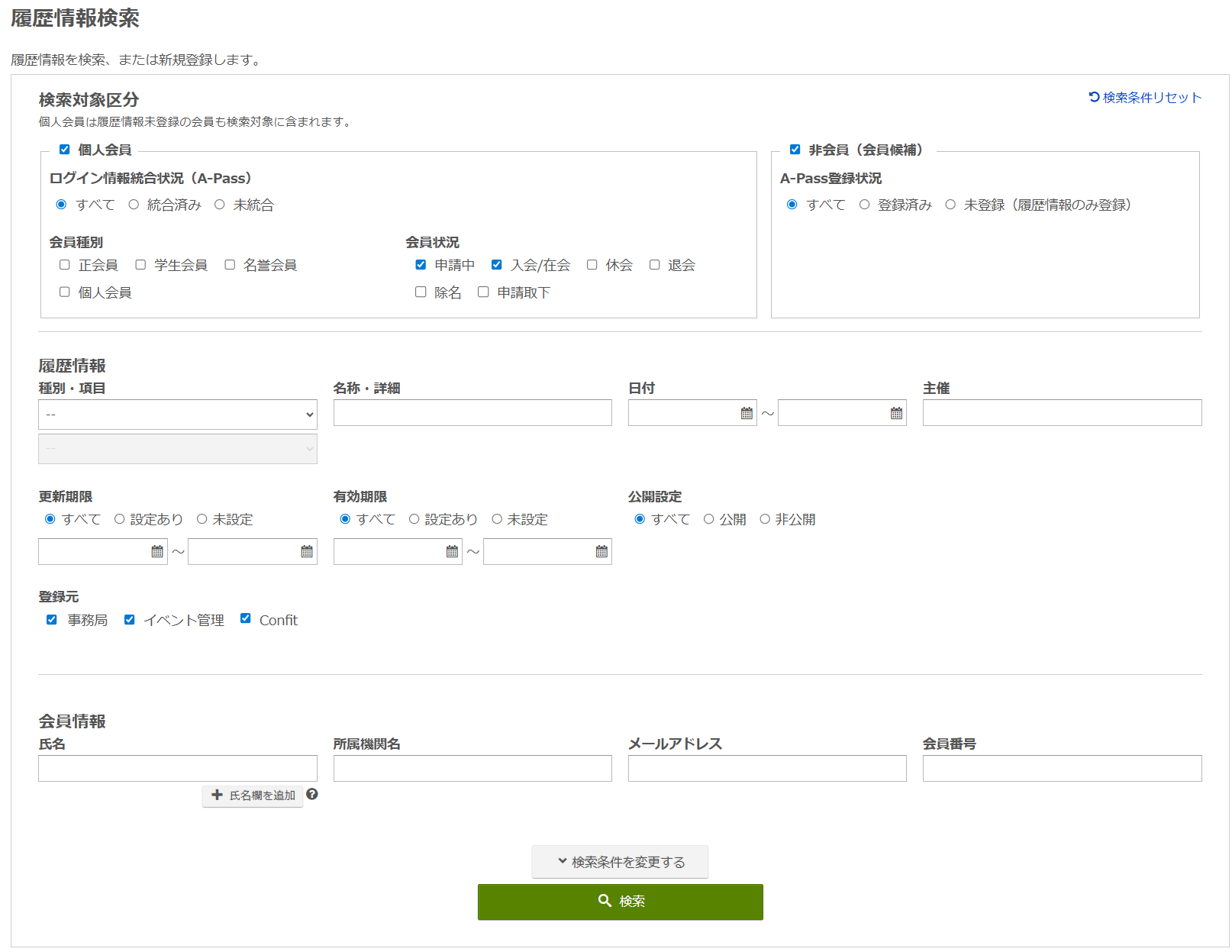Open the 有効期限 start date calendar icon
This screenshot has height=952, width=1232.
[450, 551]
